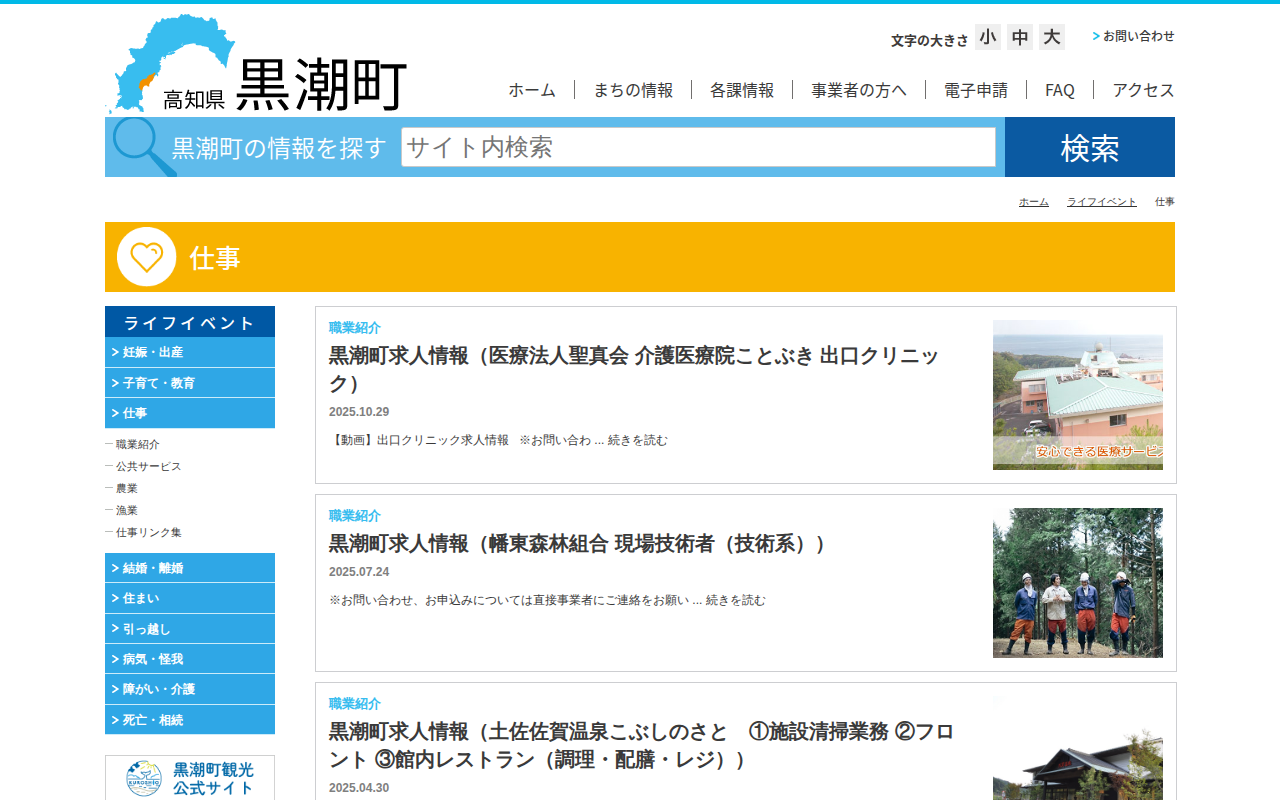Viewport: 1280px width, 800px height.
Task: Open the 黒潮町観光公式サイト banner
Action: pos(190,778)
